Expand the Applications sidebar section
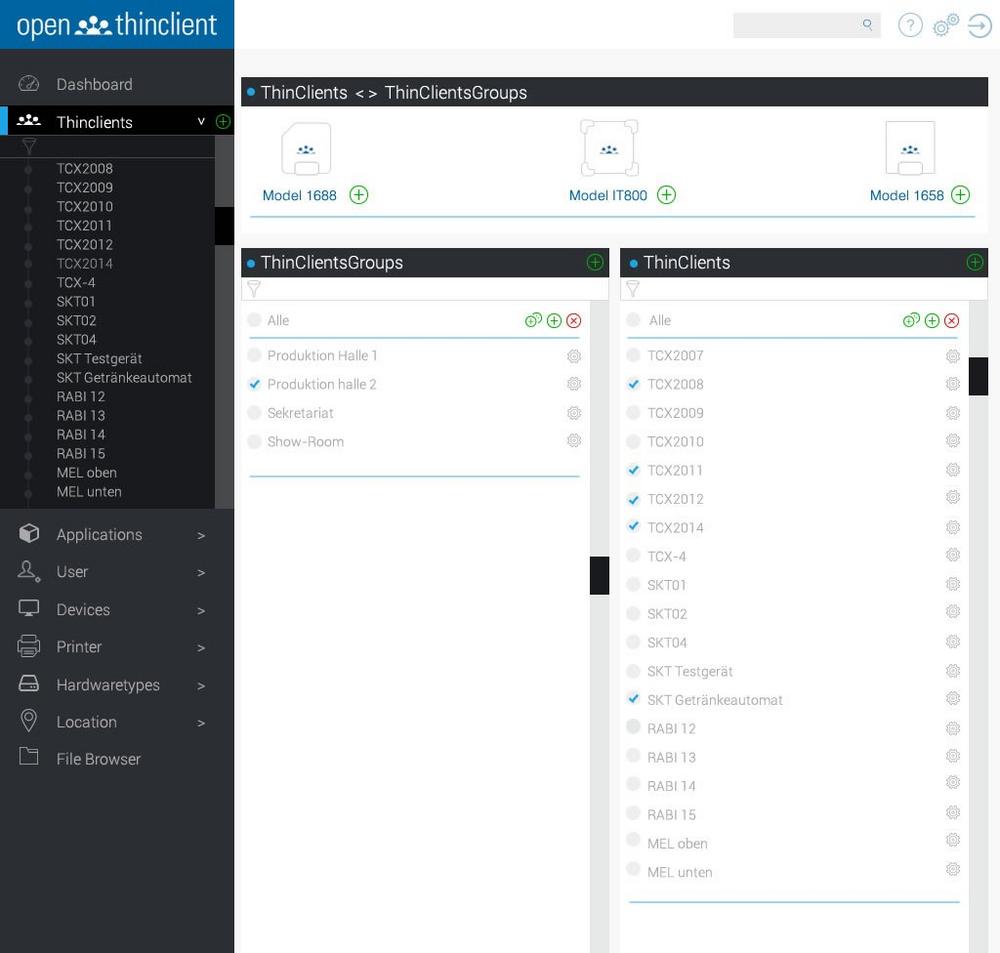 201,535
